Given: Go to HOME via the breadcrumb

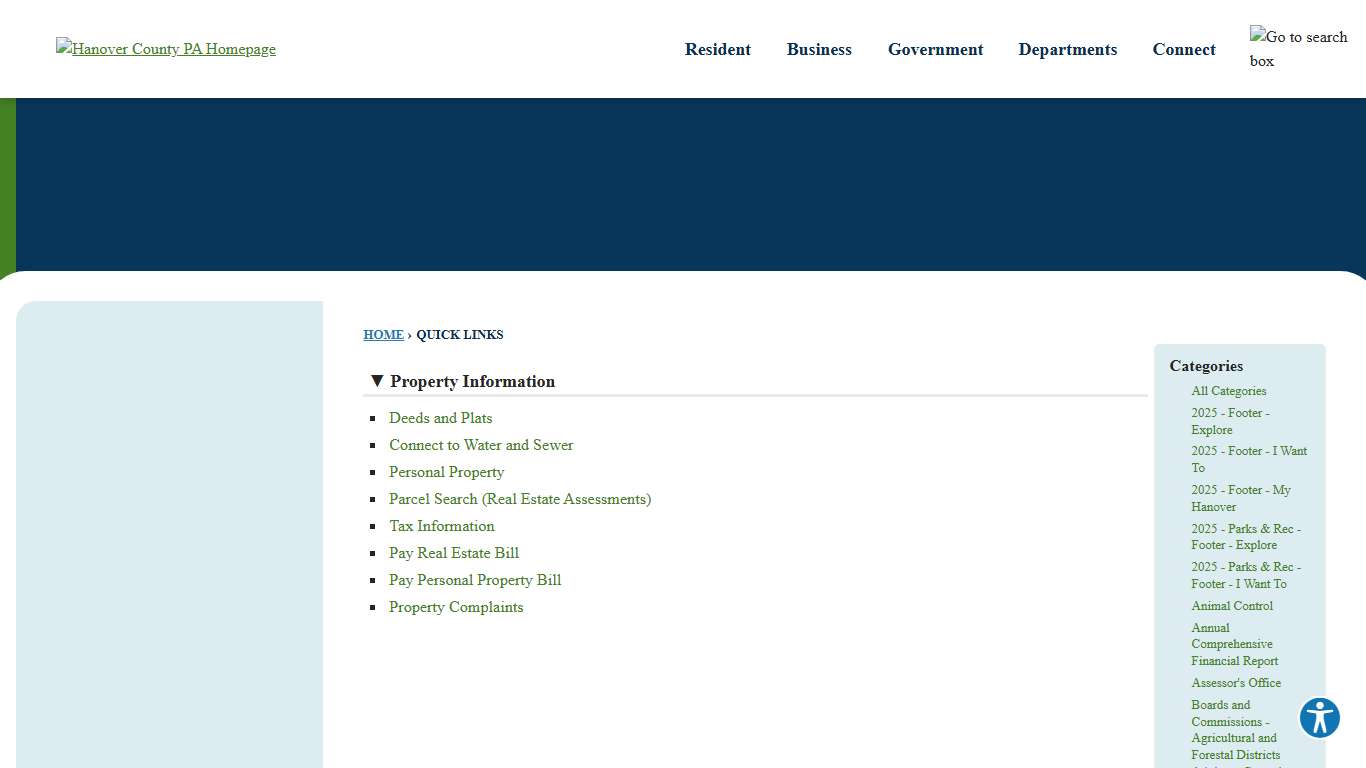Looking at the screenshot, I should coord(383,335).
